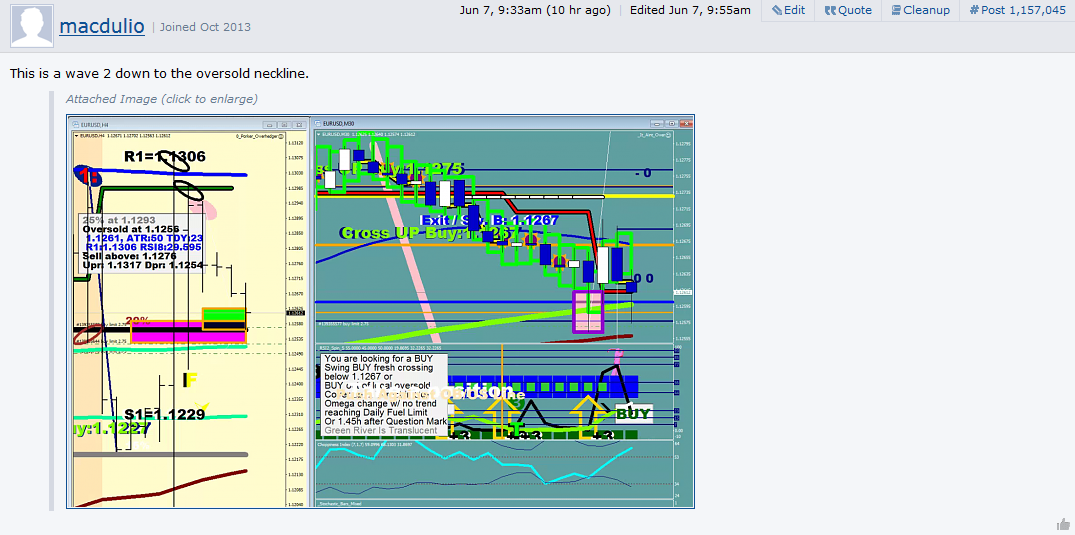1075x535 pixels.
Task: Click macdulio's grey avatar picture
Action: (32, 26)
